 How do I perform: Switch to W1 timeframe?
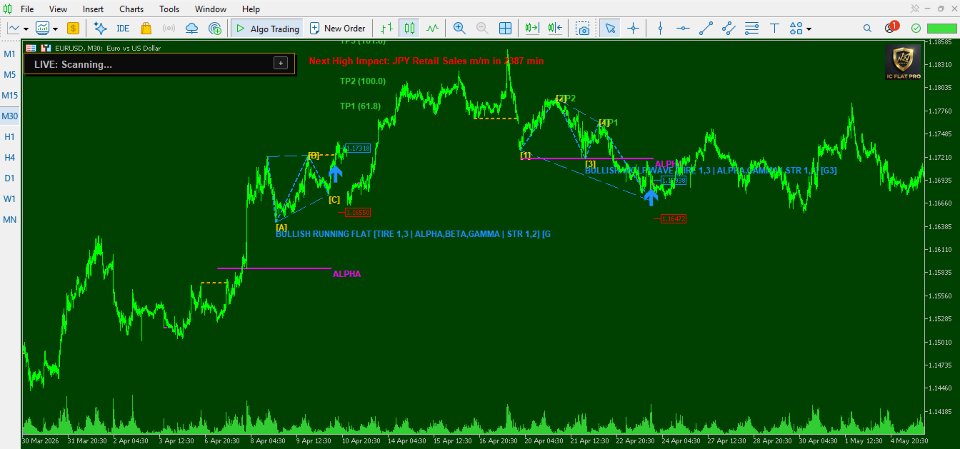click(10, 198)
